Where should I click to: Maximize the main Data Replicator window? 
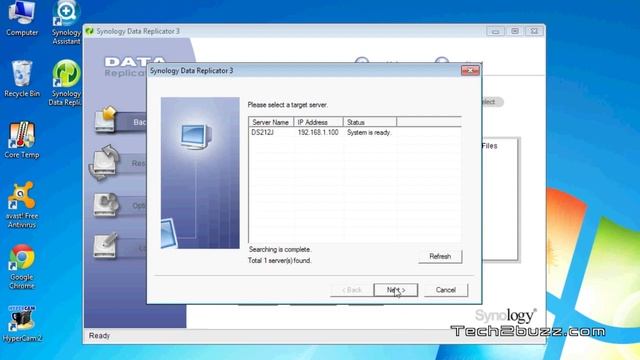pos(515,31)
